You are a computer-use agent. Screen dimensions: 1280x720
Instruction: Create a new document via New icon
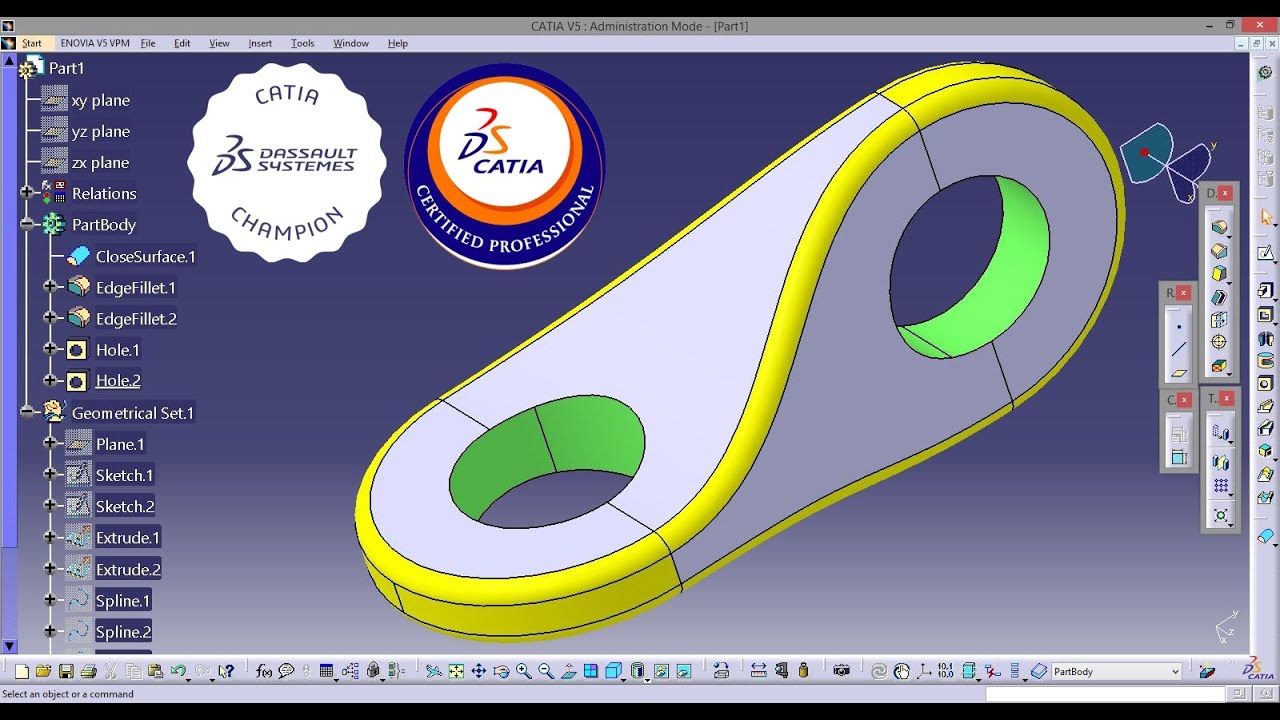[x=21, y=671]
